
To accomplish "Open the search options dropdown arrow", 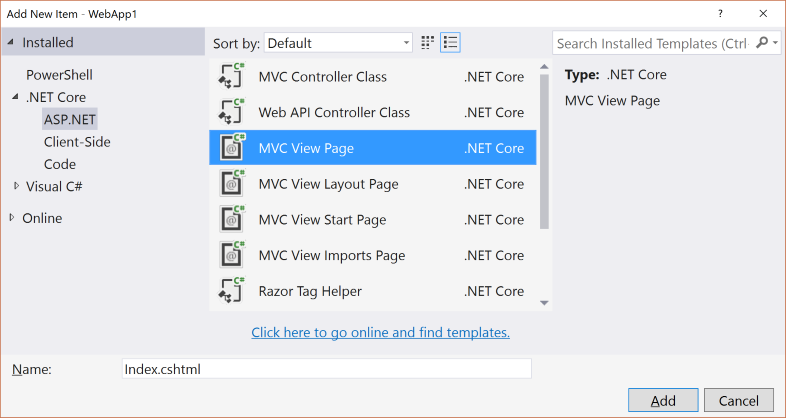I will pos(775,43).
